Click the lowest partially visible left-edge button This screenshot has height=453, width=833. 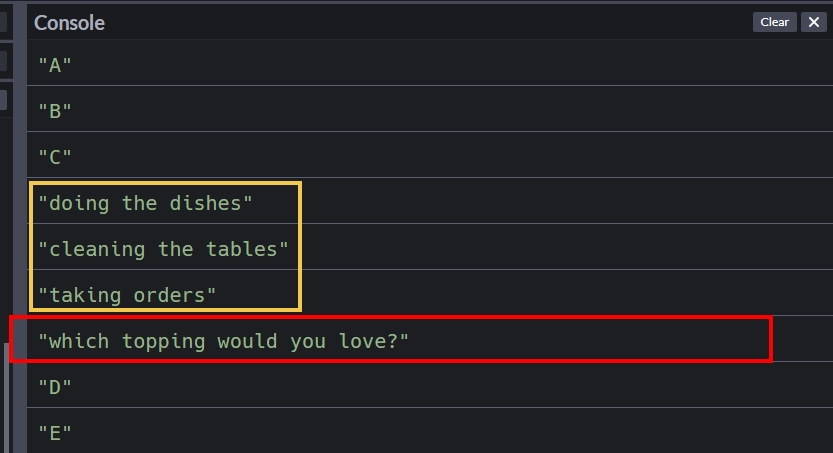tap(3, 100)
